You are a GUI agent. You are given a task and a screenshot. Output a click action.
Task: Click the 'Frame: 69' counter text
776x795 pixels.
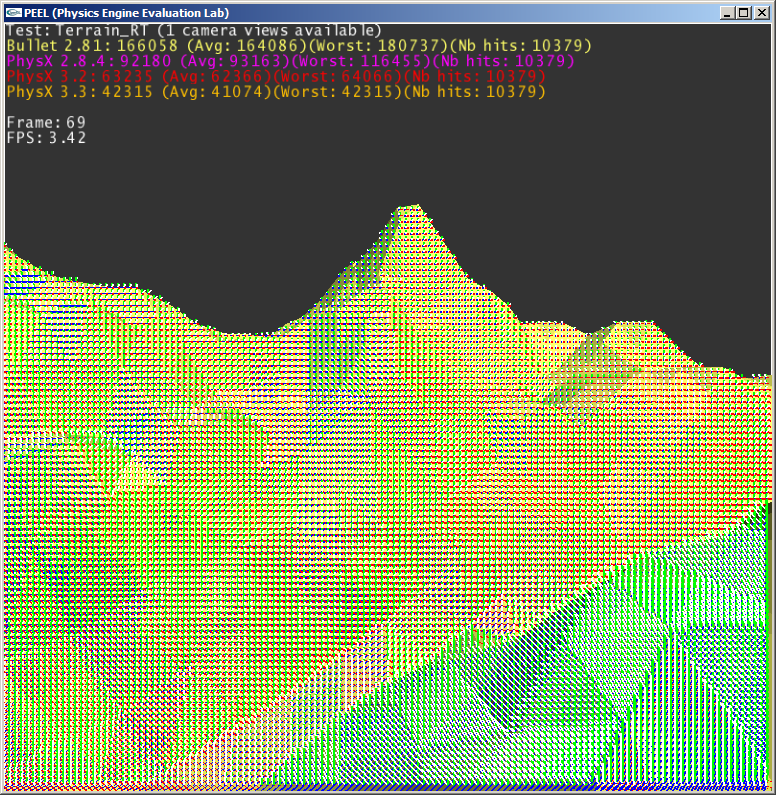pos(46,122)
